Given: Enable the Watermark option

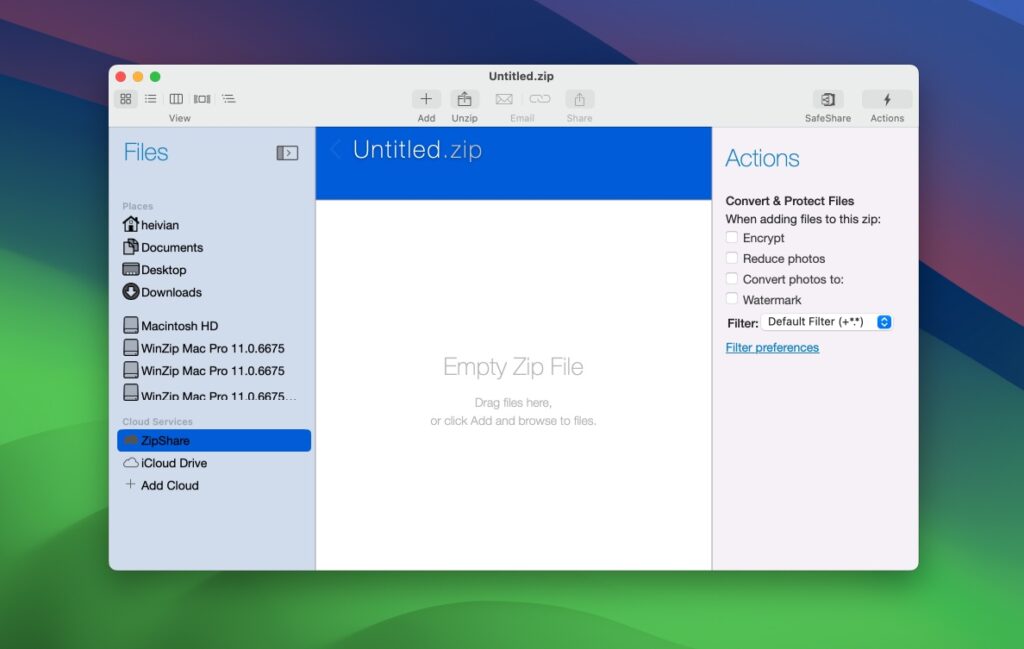Looking at the screenshot, I should pyautogui.click(x=731, y=299).
